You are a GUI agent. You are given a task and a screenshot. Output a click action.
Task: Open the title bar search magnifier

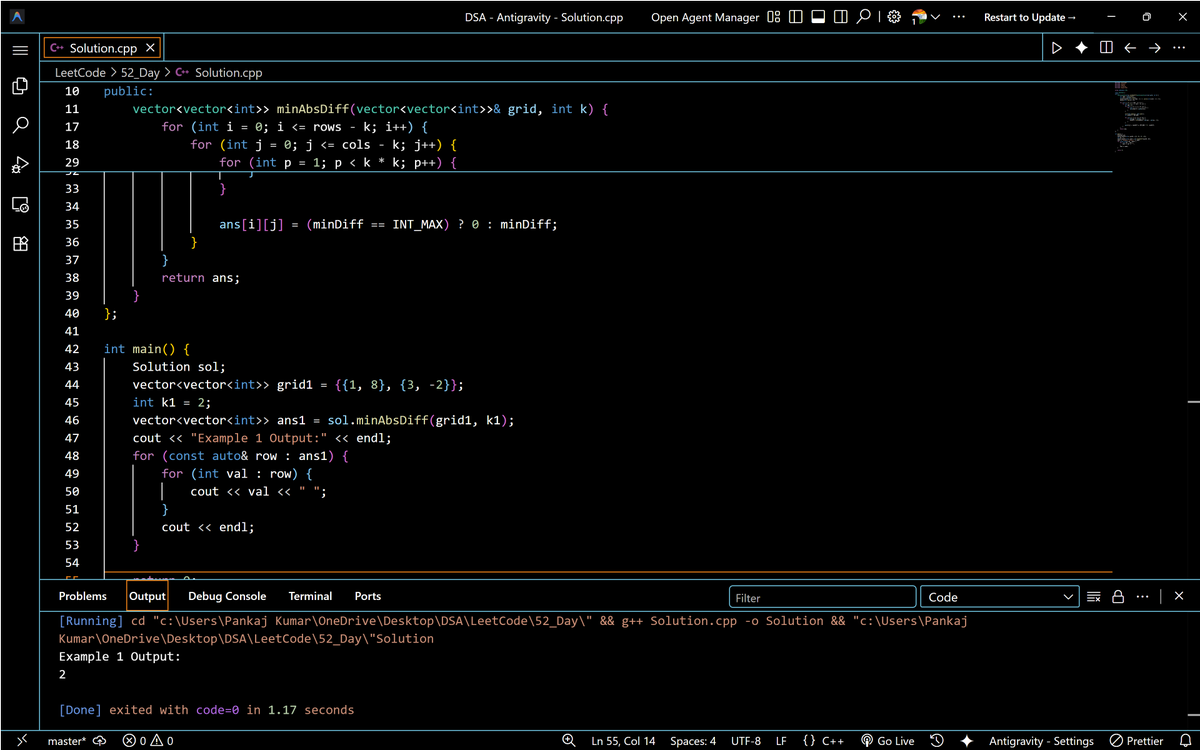pos(864,17)
